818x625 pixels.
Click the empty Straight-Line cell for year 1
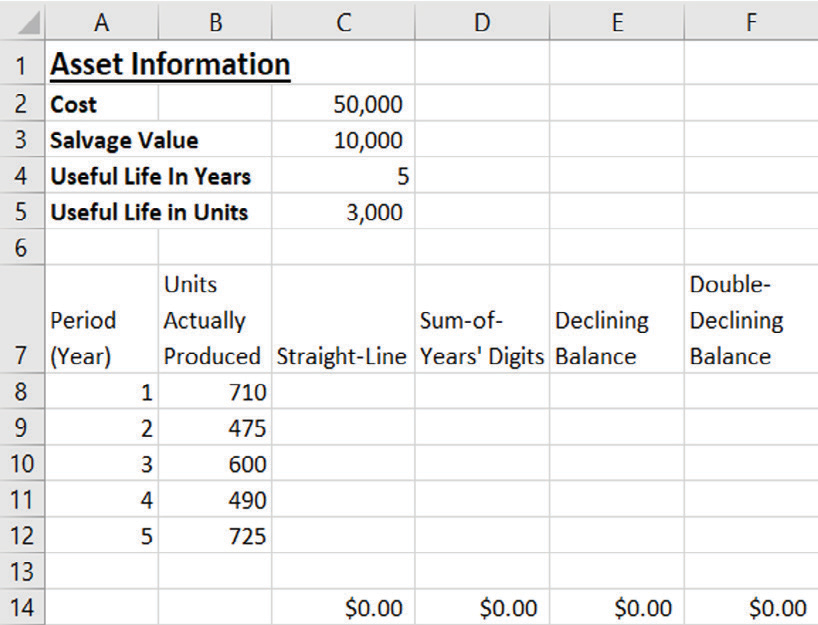[342, 392]
